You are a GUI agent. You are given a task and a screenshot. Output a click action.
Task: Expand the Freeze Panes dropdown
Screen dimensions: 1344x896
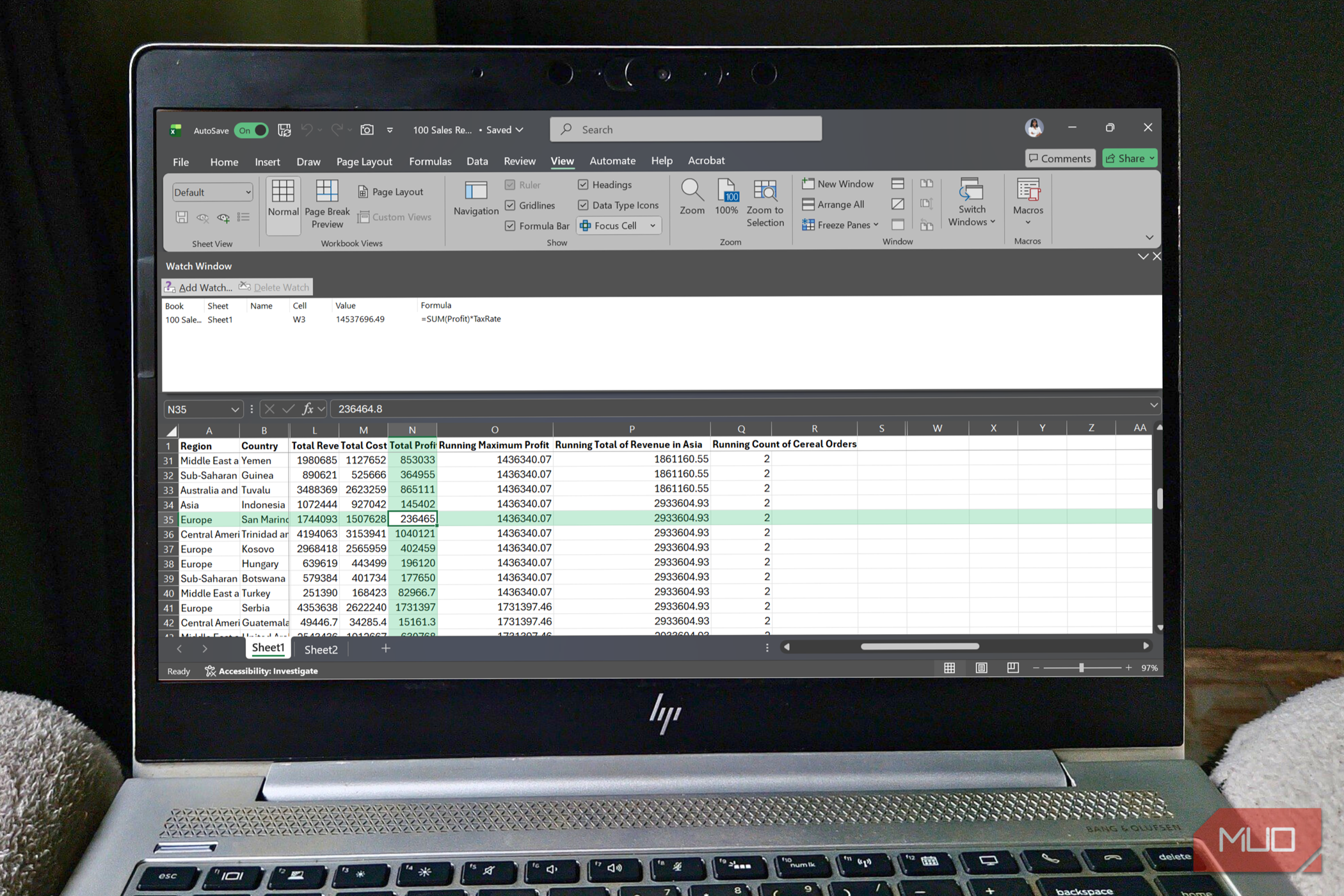(840, 225)
